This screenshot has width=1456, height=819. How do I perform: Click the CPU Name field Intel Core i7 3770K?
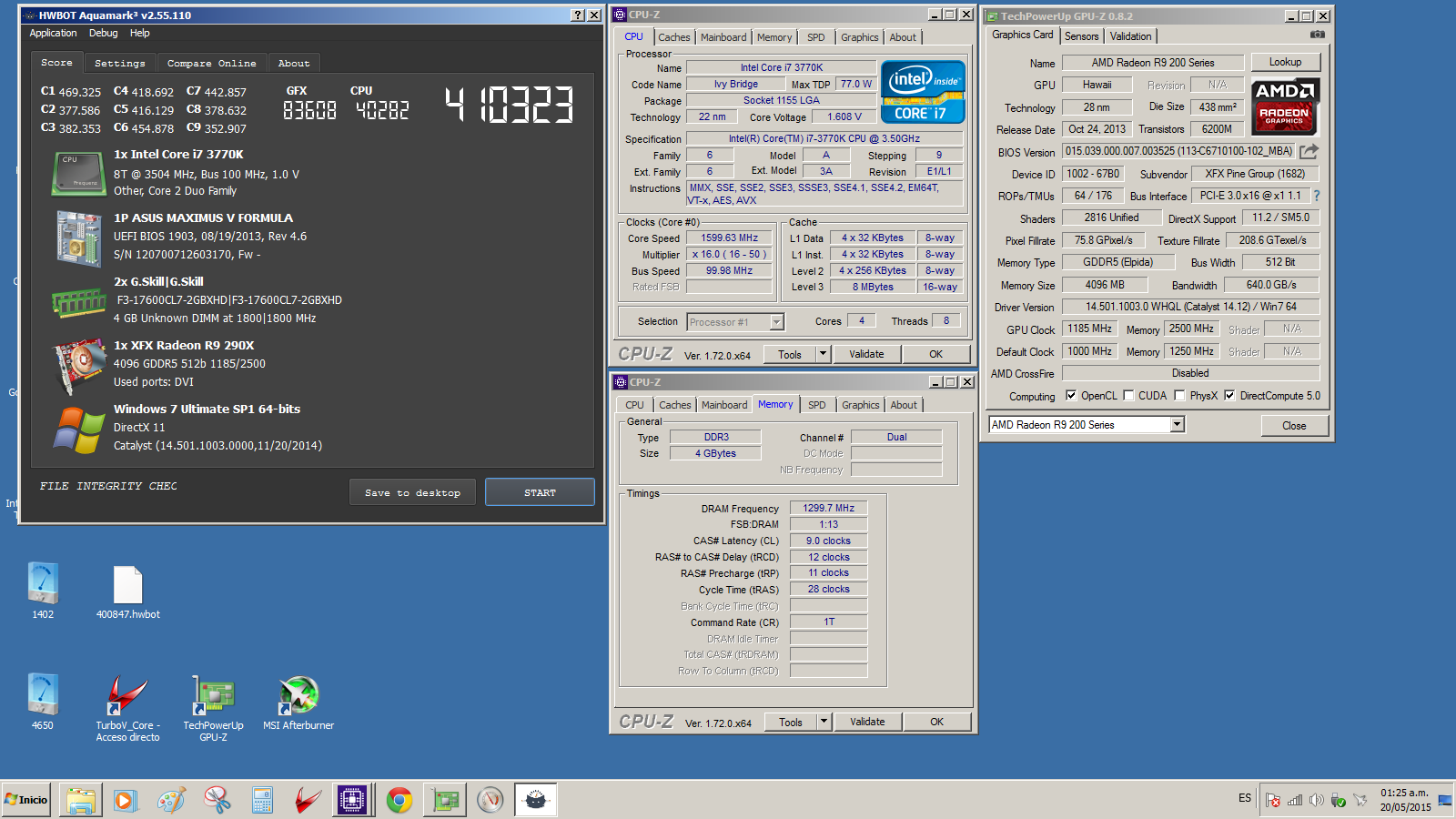(x=781, y=67)
